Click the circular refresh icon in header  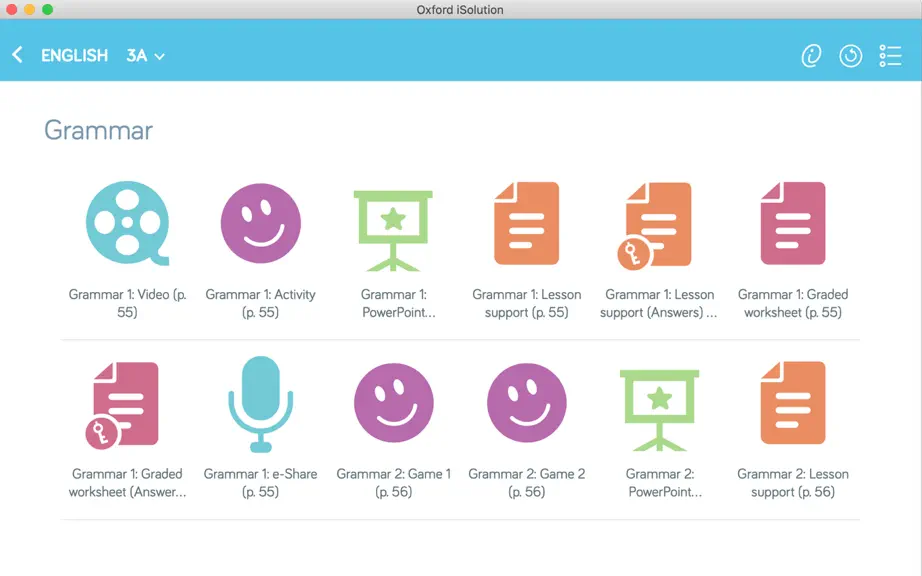point(850,56)
